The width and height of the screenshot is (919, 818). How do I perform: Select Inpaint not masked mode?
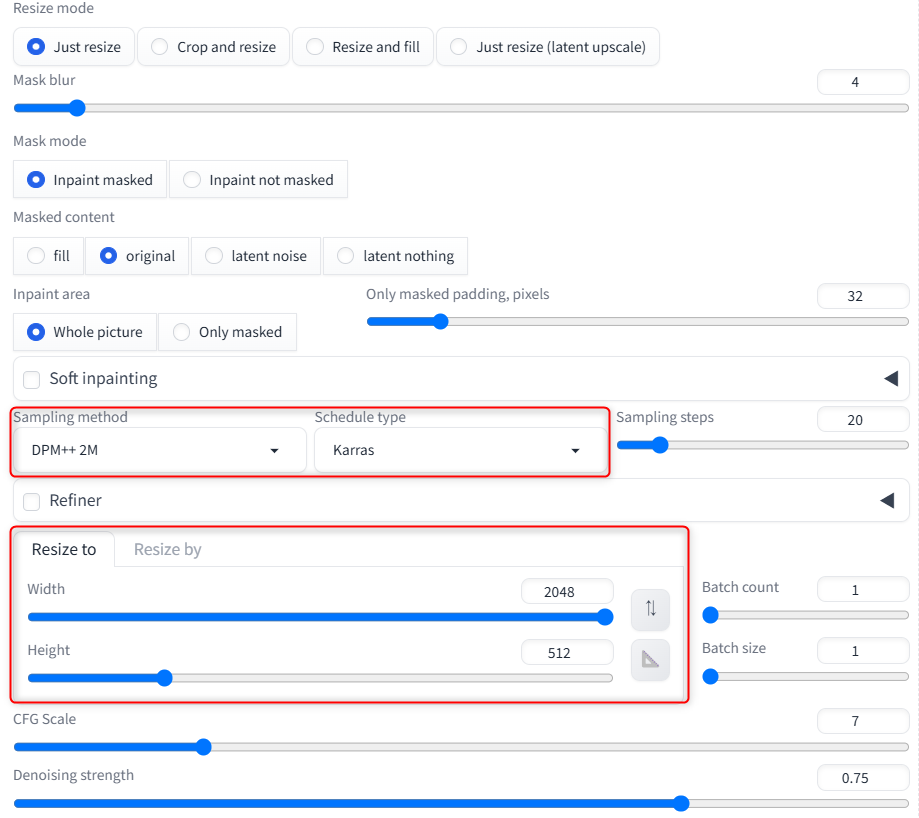tap(258, 180)
